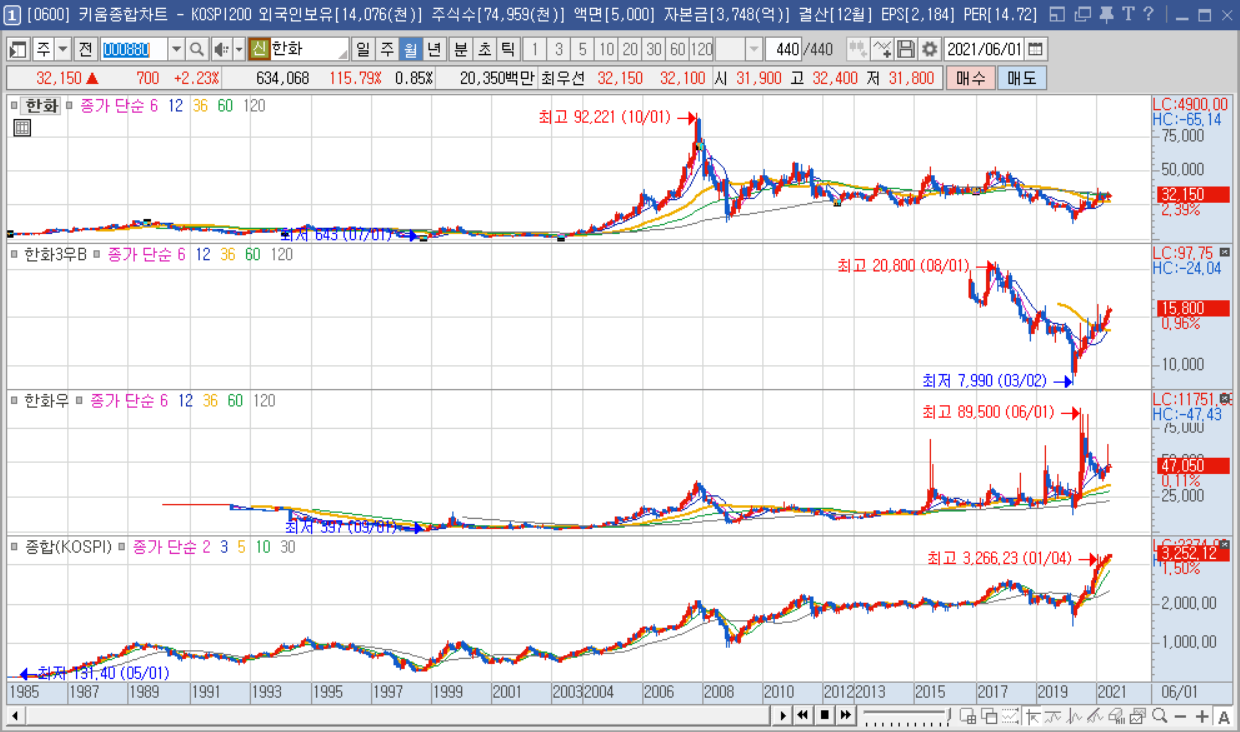Viewport: 1240px width, 732px height.
Task: Click the horizontal scrollbar left arrow
Action: click(15, 716)
